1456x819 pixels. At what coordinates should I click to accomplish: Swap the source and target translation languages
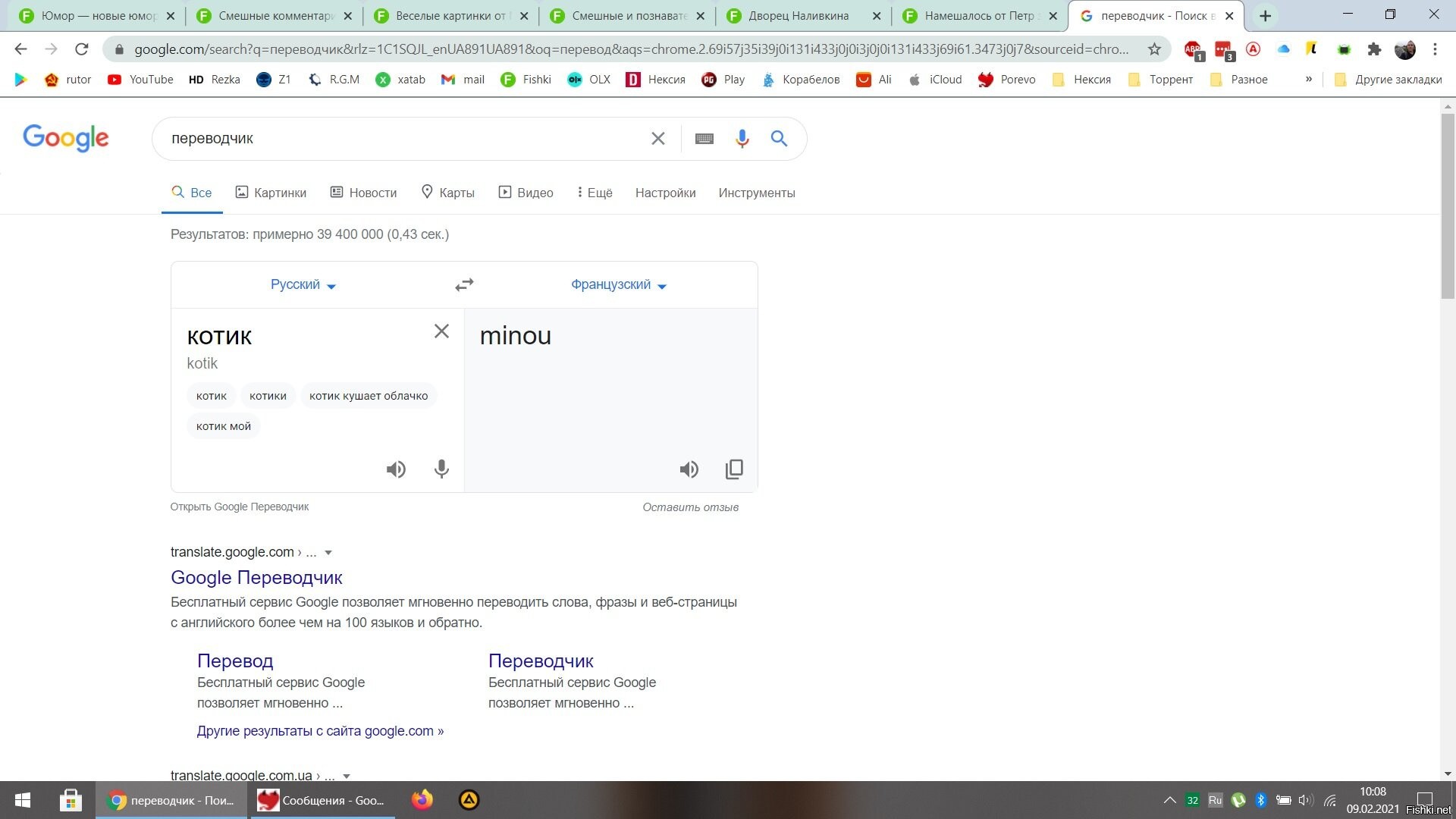(464, 284)
